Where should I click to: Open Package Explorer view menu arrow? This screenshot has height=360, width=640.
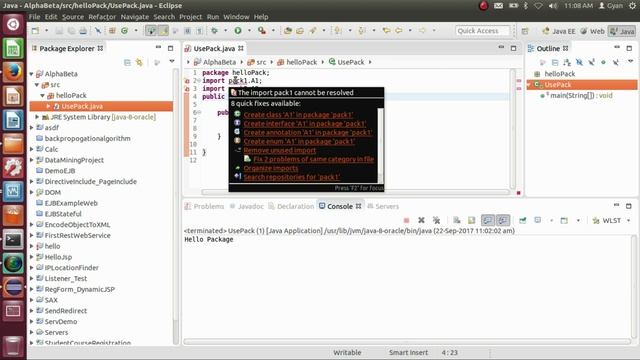coord(172,62)
